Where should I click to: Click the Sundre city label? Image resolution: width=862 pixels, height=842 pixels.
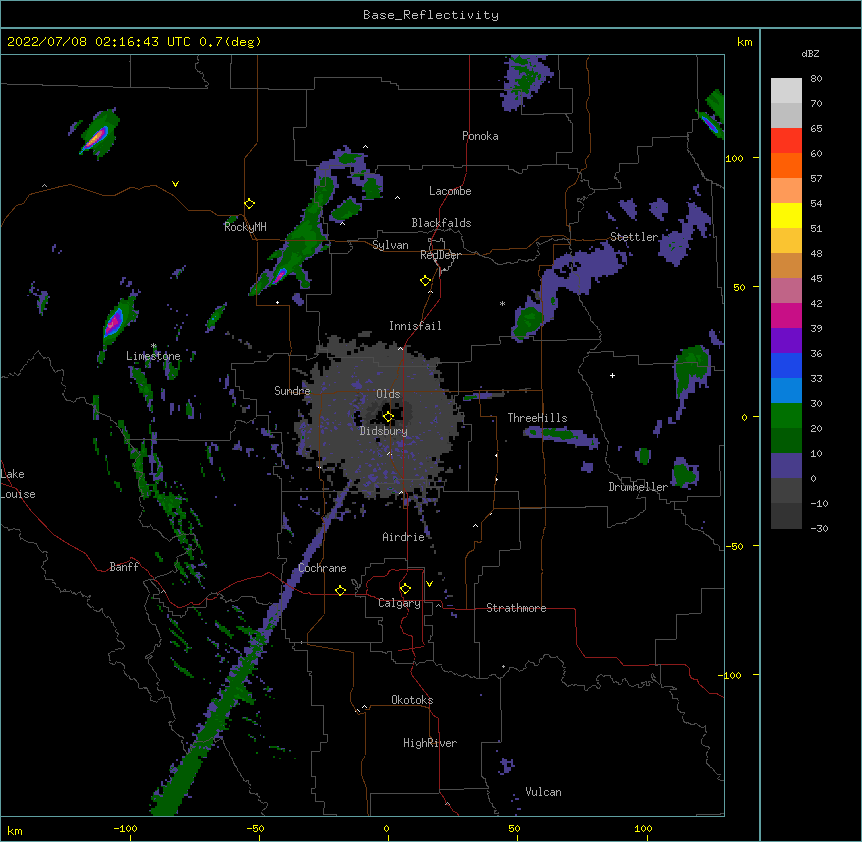click(x=292, y=391)
